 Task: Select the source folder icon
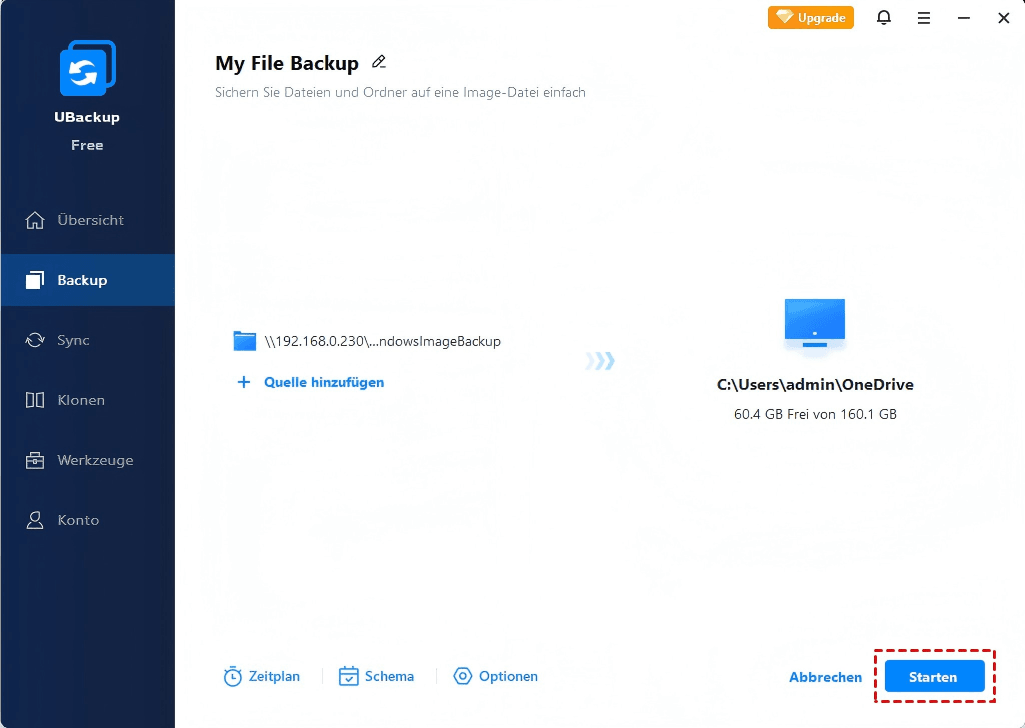[245, 341]
